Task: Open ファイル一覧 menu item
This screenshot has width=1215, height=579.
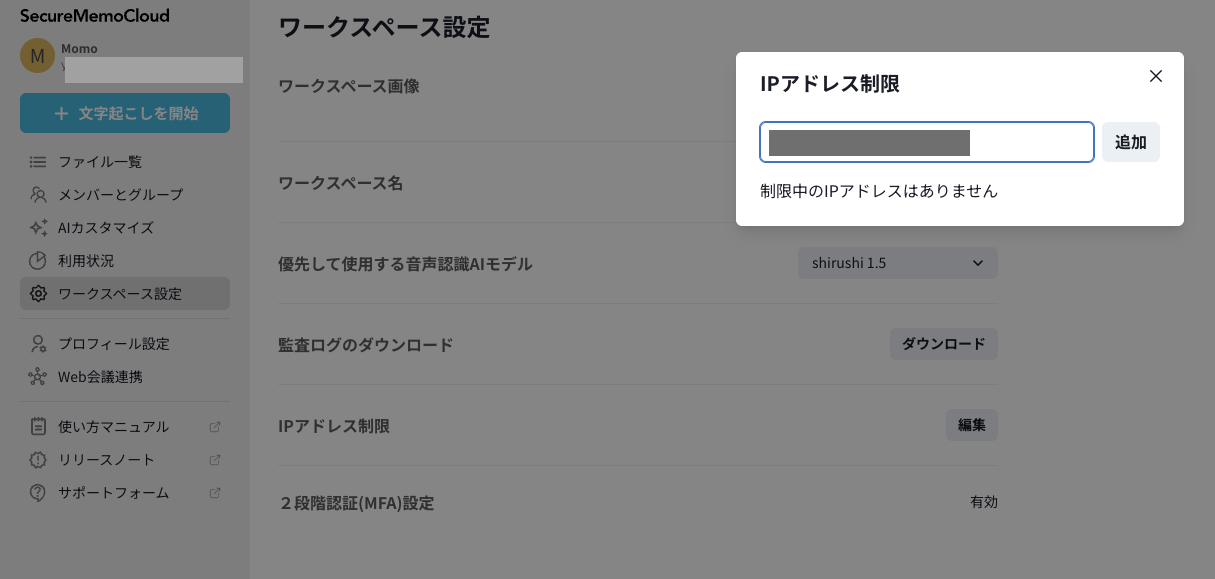Action: pyautogui.click(x=100, y=161)
